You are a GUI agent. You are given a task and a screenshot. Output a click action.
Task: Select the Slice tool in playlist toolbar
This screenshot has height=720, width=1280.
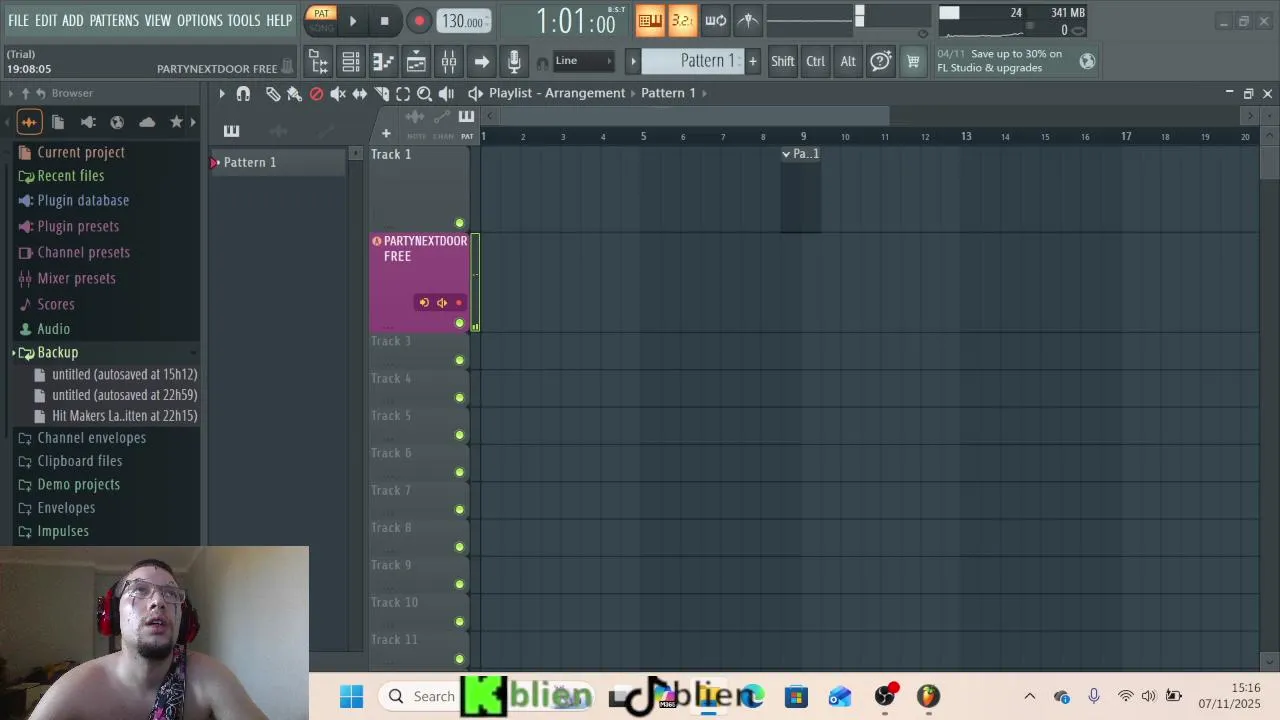(381, 93)
